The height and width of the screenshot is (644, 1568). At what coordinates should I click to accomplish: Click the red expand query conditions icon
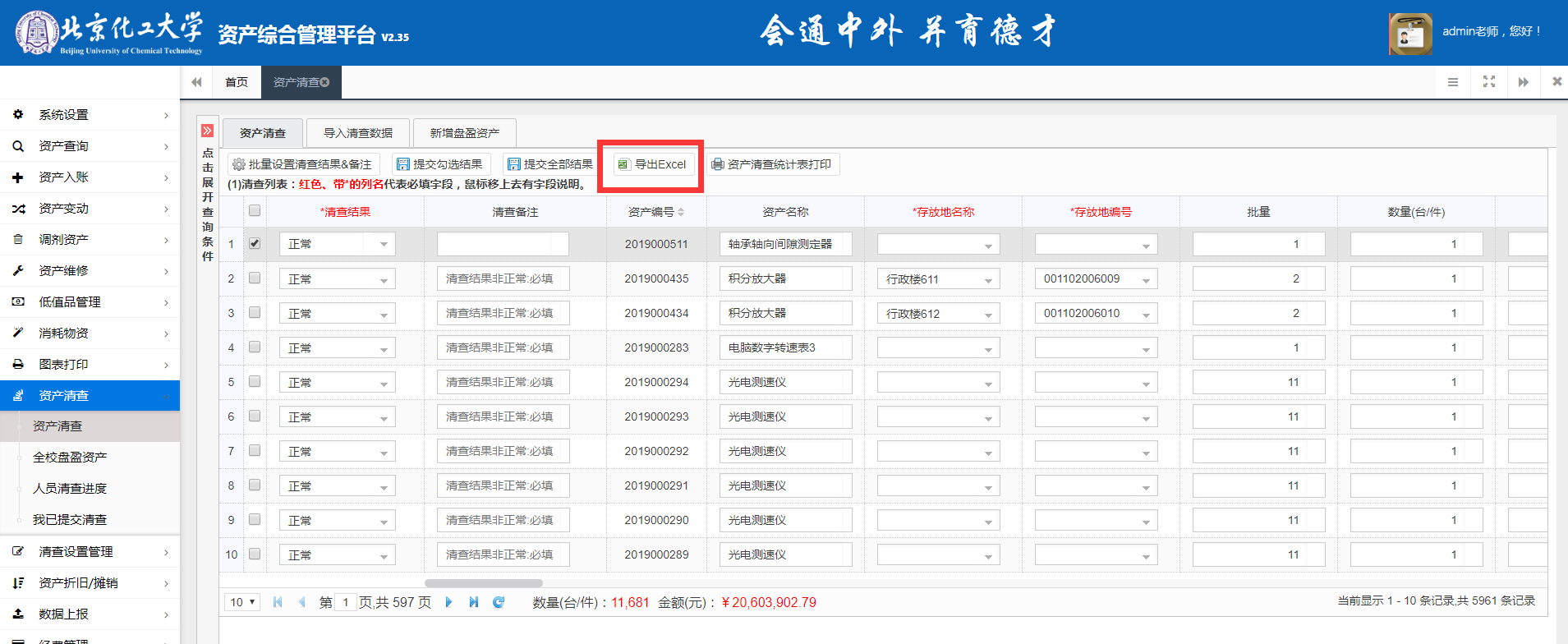tap(208, 131)
